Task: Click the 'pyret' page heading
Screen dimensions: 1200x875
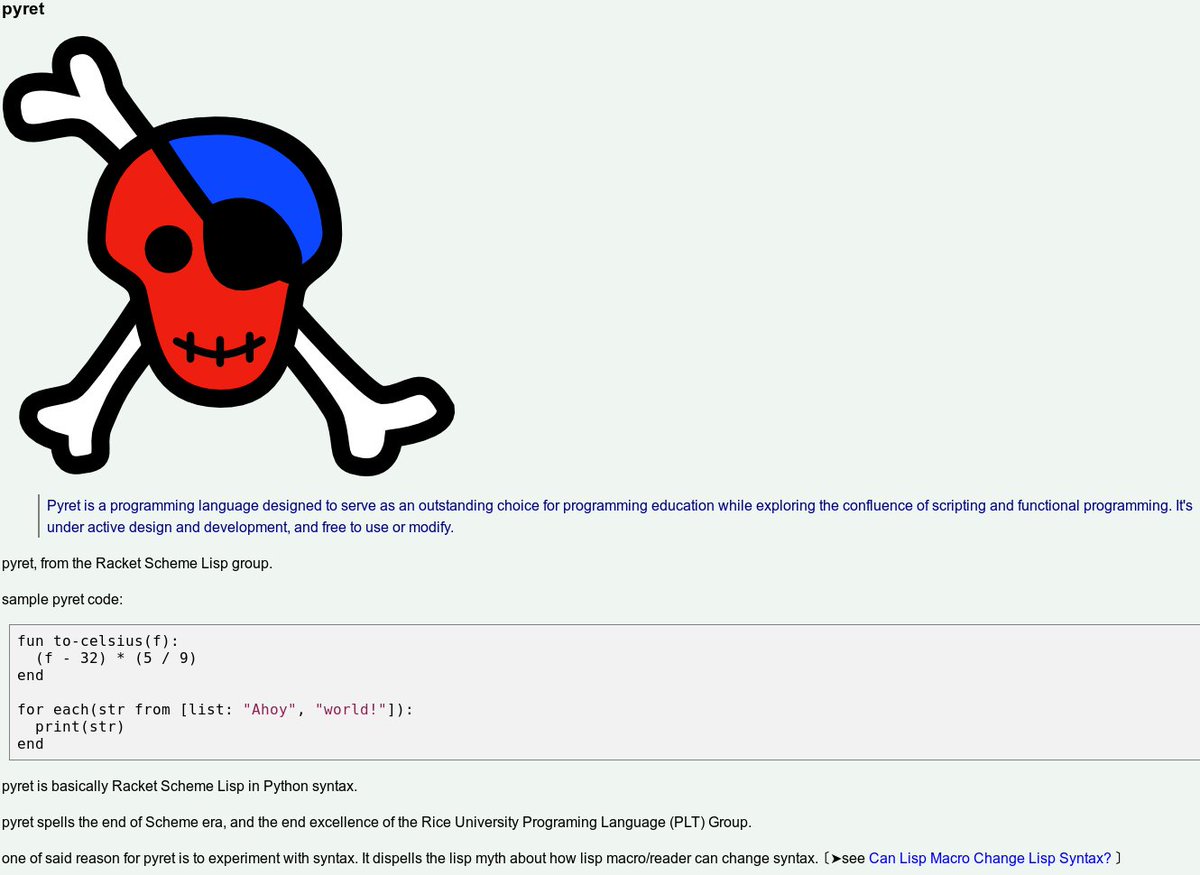Action: click(x=23, y=10)
